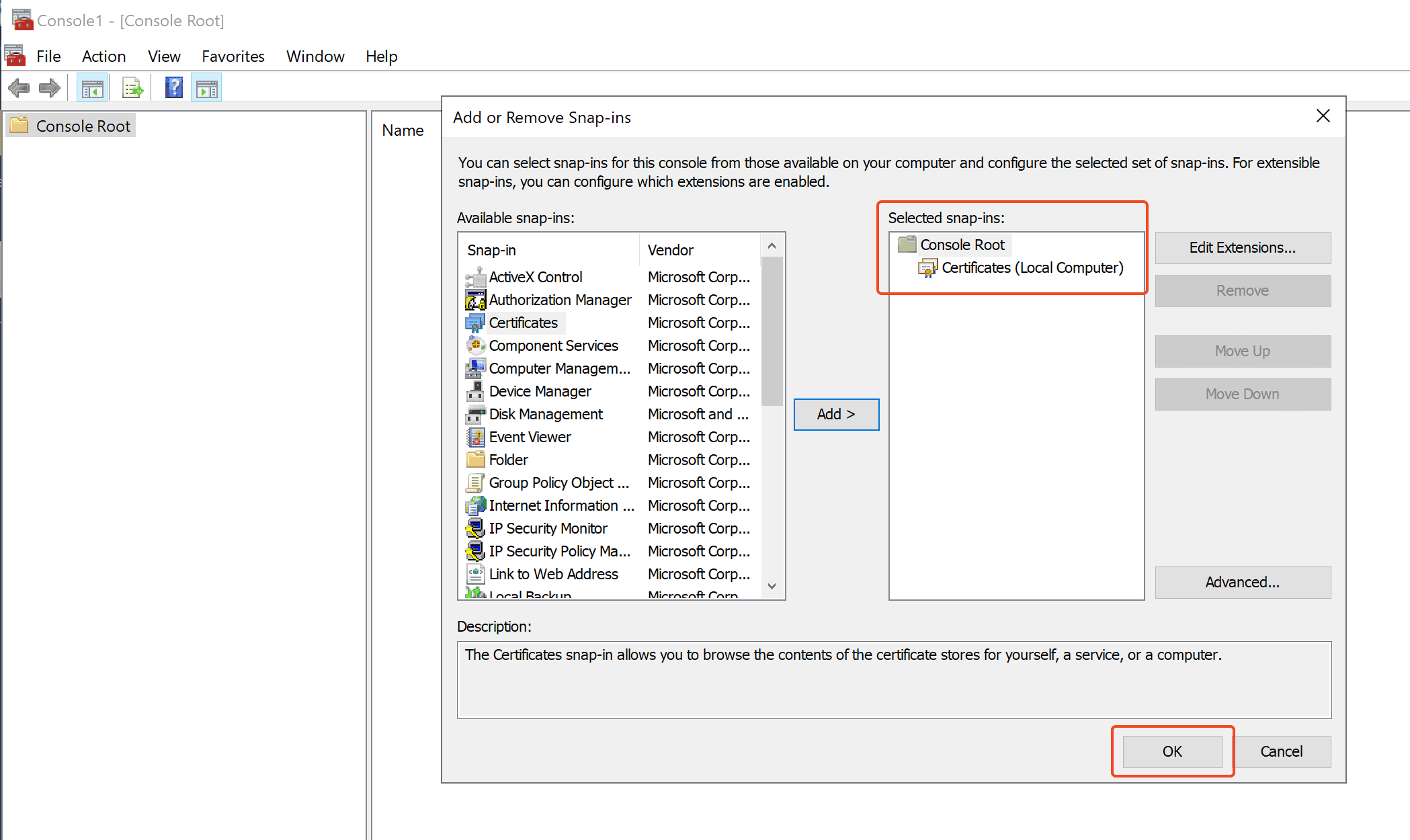
Task: Click the Event Viewer snap-in icon
Action: (475, 437)
